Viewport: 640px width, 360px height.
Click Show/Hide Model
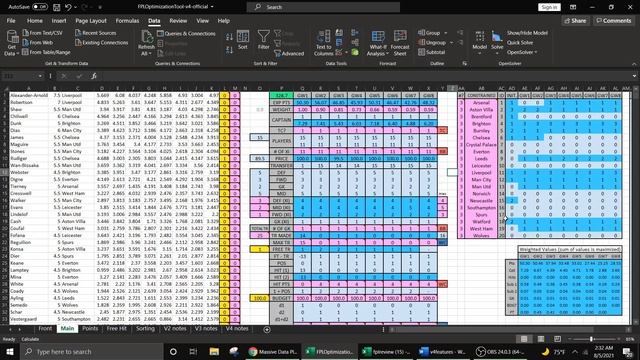point(527,33)
